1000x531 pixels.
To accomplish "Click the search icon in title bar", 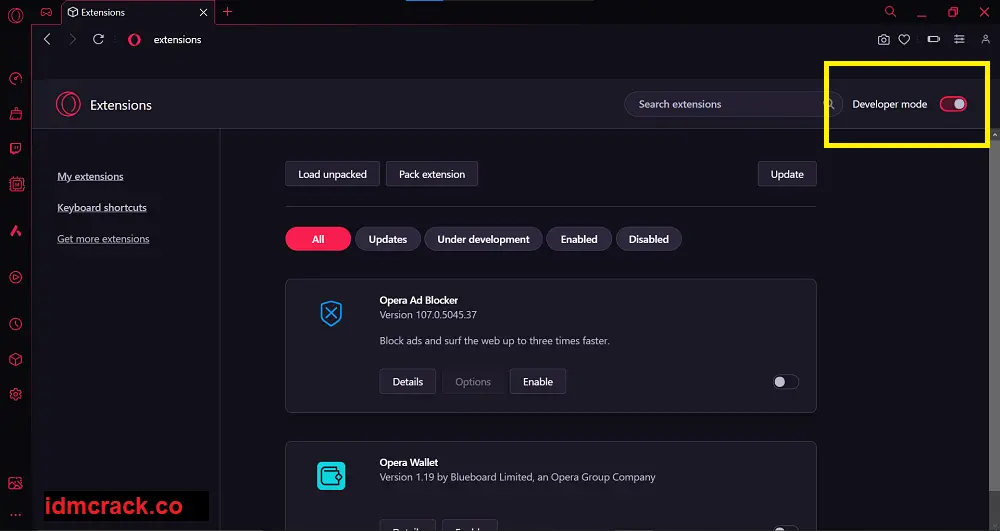I will [x=890, y=11].
